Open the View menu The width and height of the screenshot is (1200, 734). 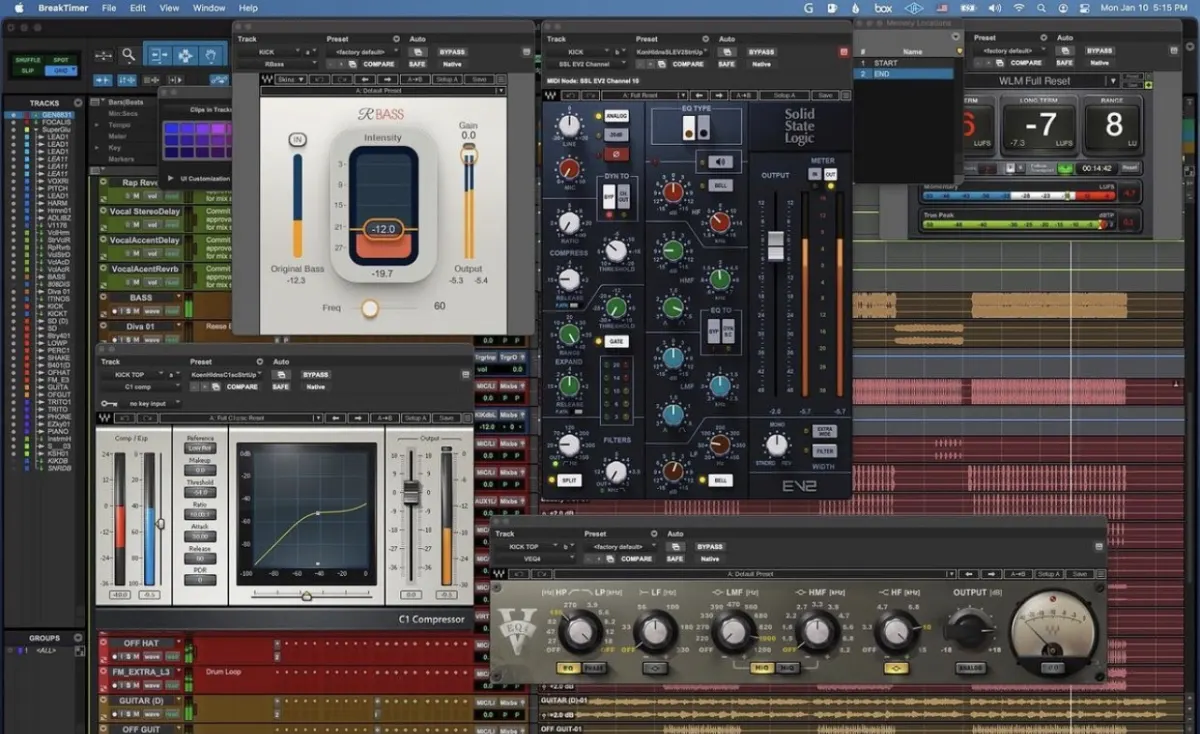[170, 8]
